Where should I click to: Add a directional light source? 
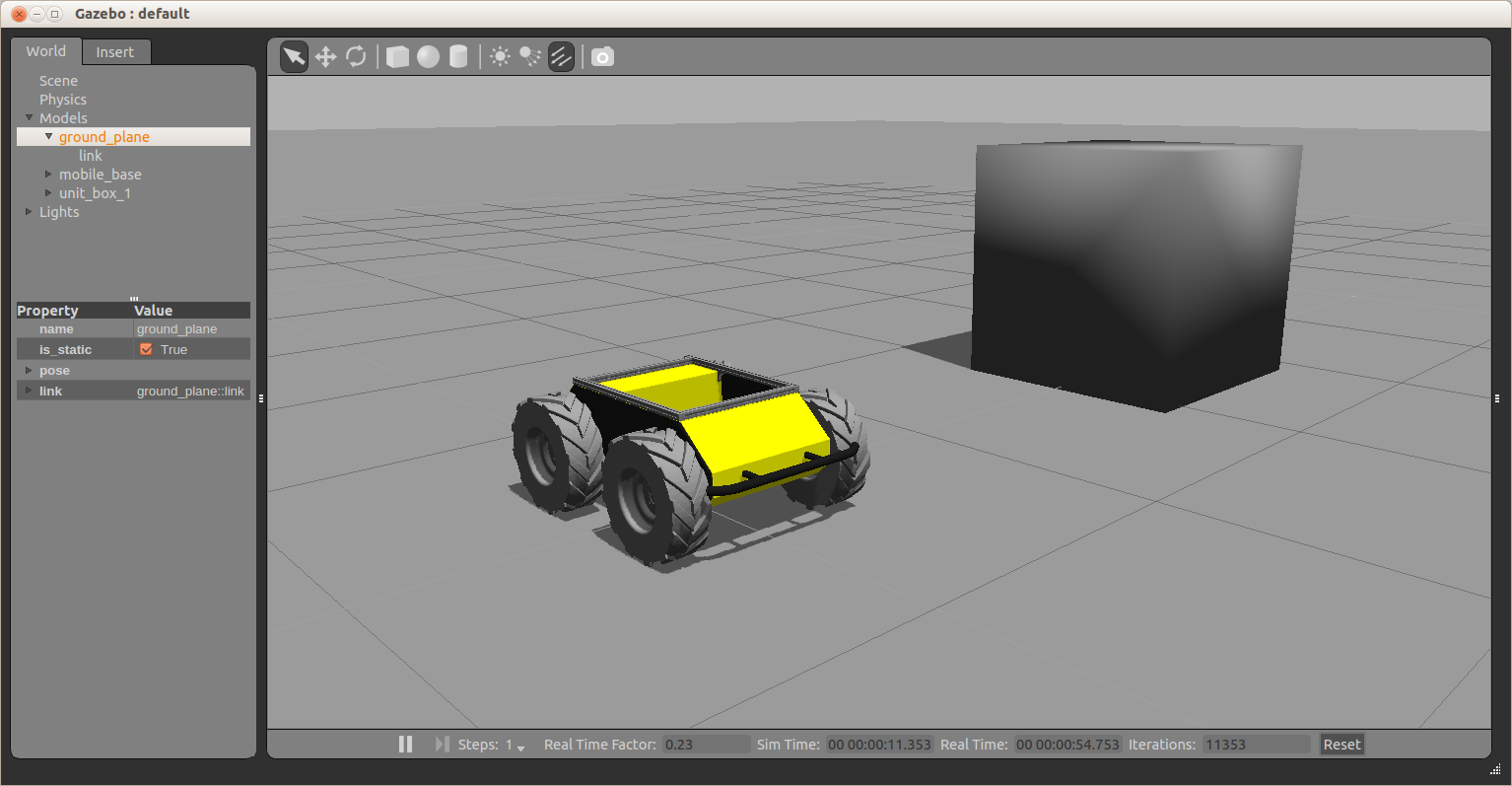pyautogui.click(x=561, y=57)
